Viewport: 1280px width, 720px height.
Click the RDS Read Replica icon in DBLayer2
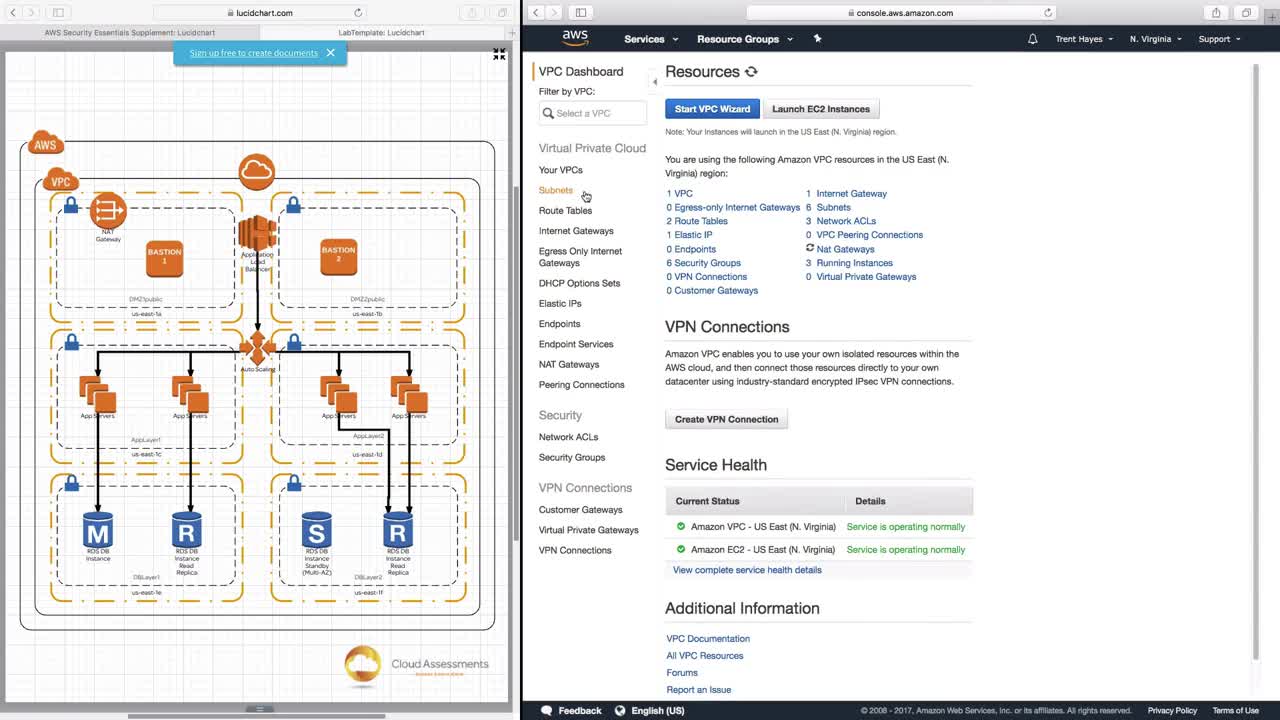(398, 529)
